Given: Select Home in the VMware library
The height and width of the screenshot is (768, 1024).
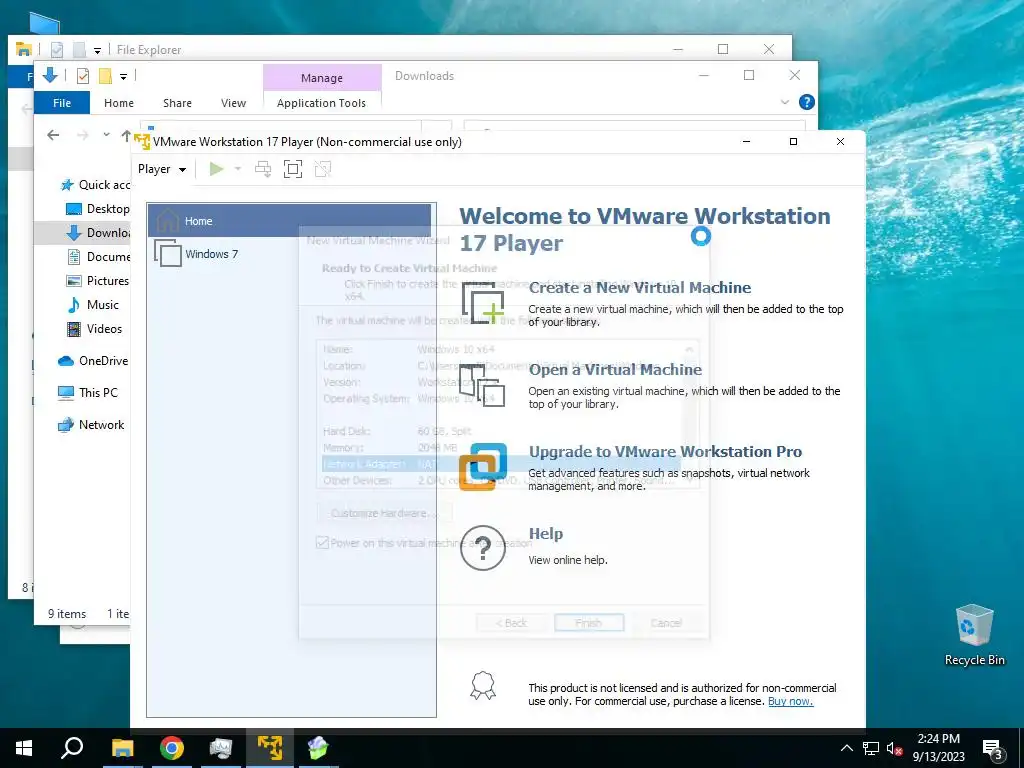Looking at the screenshot, I should 289,221.
